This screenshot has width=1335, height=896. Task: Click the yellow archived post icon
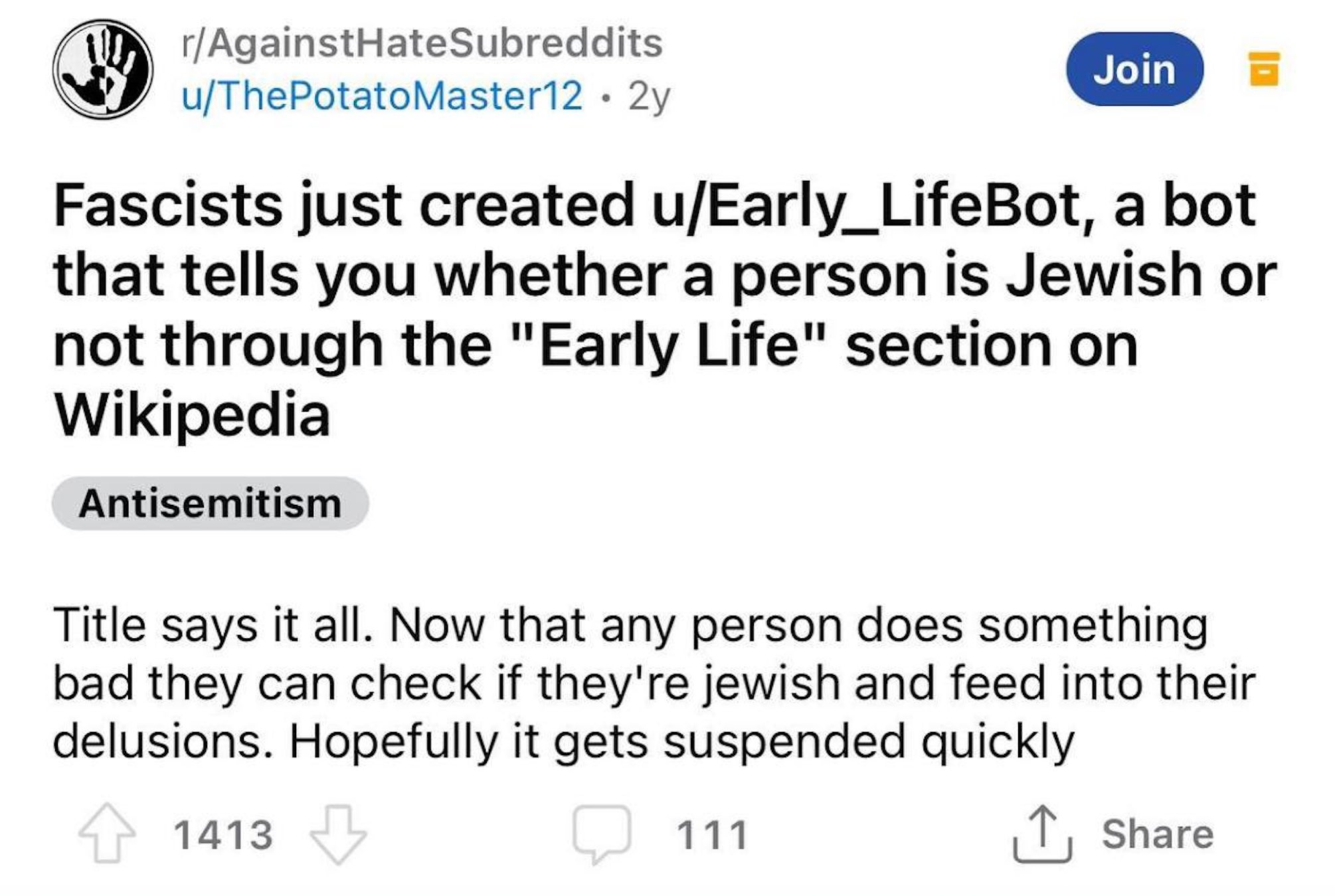[1264, 69]
